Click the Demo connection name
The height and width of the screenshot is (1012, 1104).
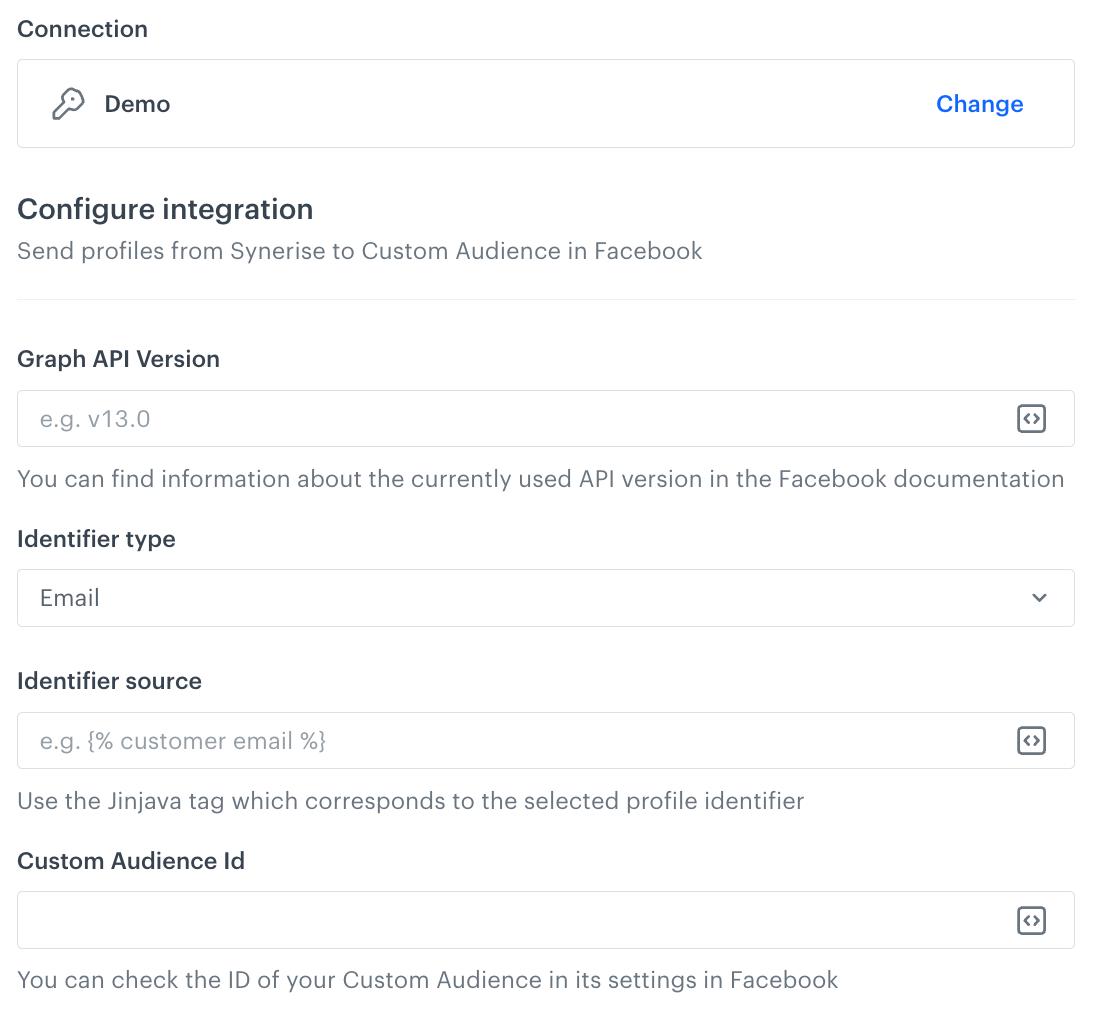[x=137, y=103]
